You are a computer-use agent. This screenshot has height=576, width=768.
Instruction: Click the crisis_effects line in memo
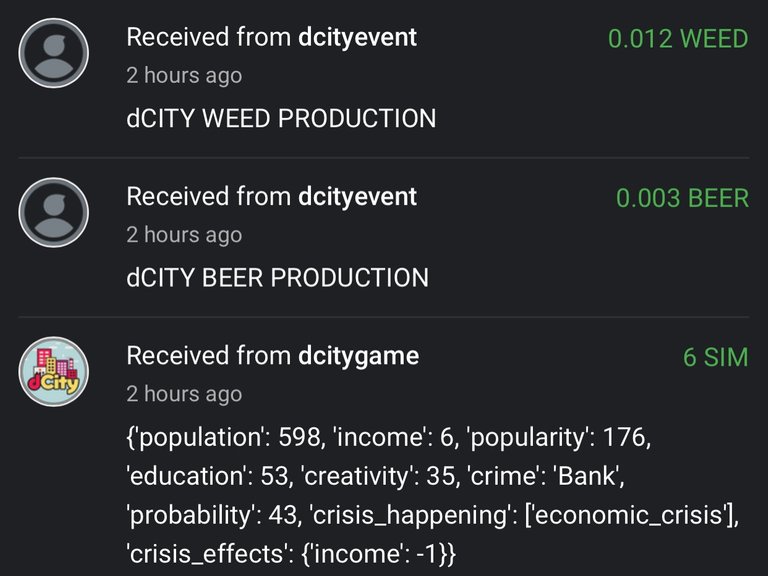(x=291, y=554)
